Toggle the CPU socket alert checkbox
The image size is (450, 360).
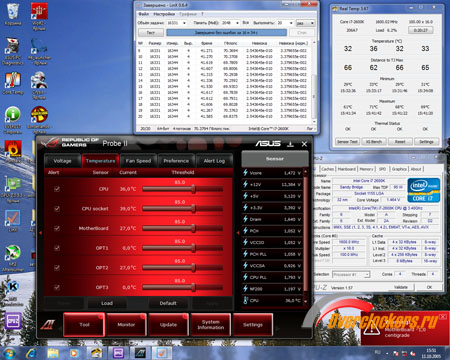[57, 208]
